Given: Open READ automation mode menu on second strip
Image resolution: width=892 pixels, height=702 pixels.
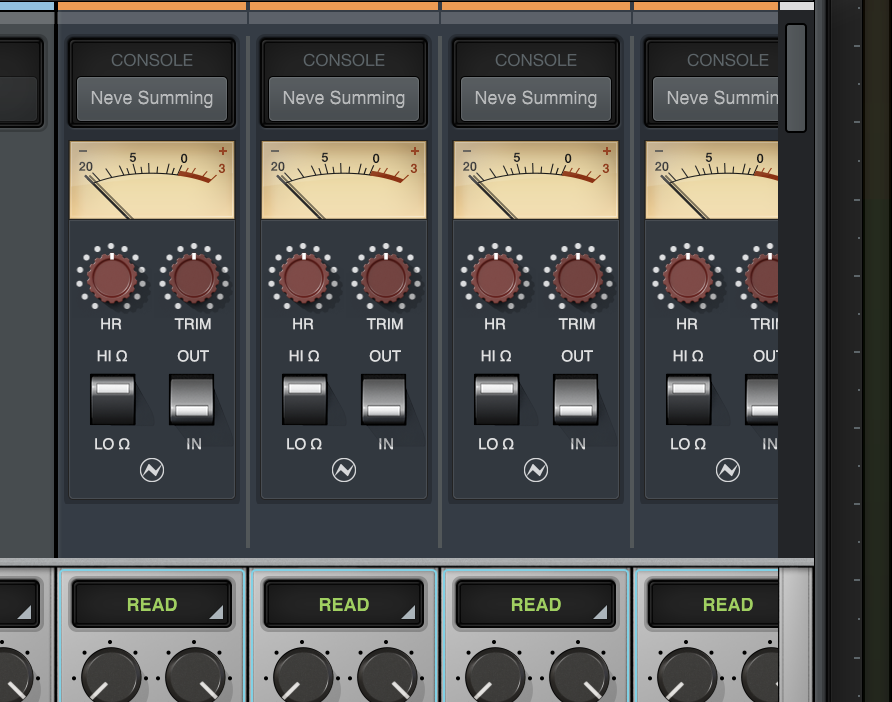Looking at the screenshot, I should [x=344, y=604].
